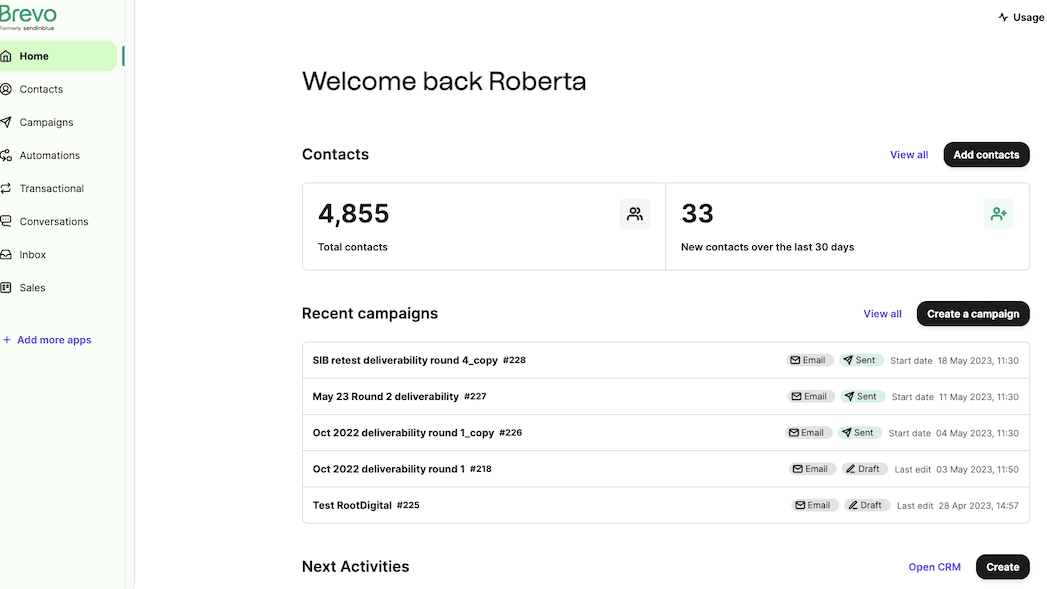Click Sent badge on campaign #226 row
This screenshot has width=1047, height=589.
[859, 433]
